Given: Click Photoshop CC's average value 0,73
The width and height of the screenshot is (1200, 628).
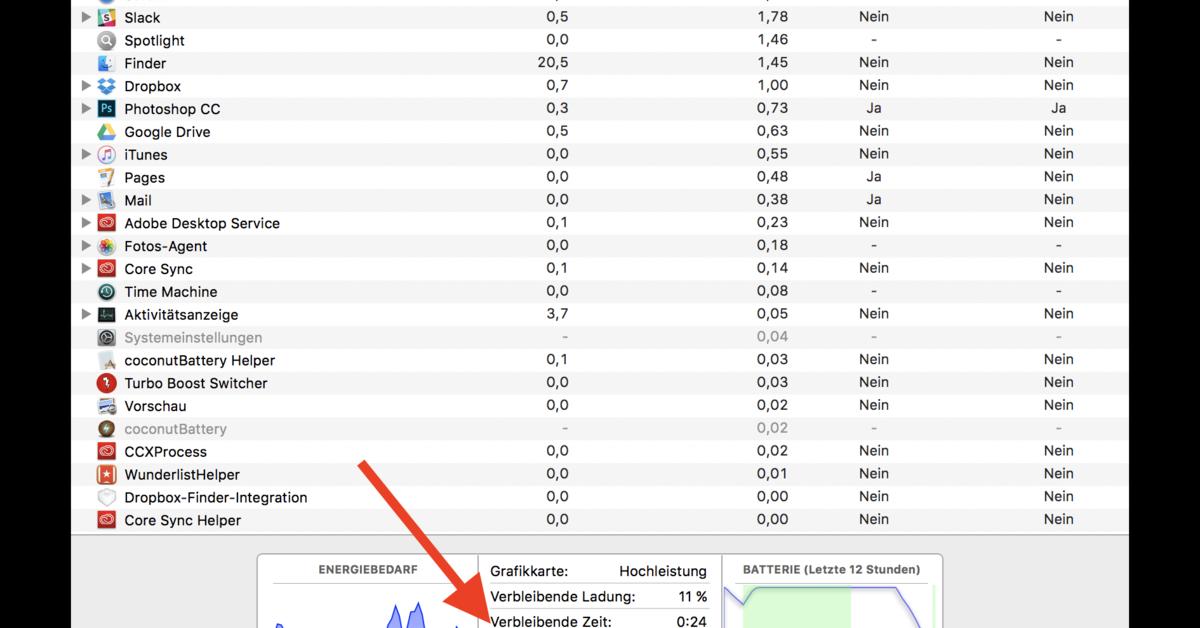Looking at the screenshot, I should point(772,108).
